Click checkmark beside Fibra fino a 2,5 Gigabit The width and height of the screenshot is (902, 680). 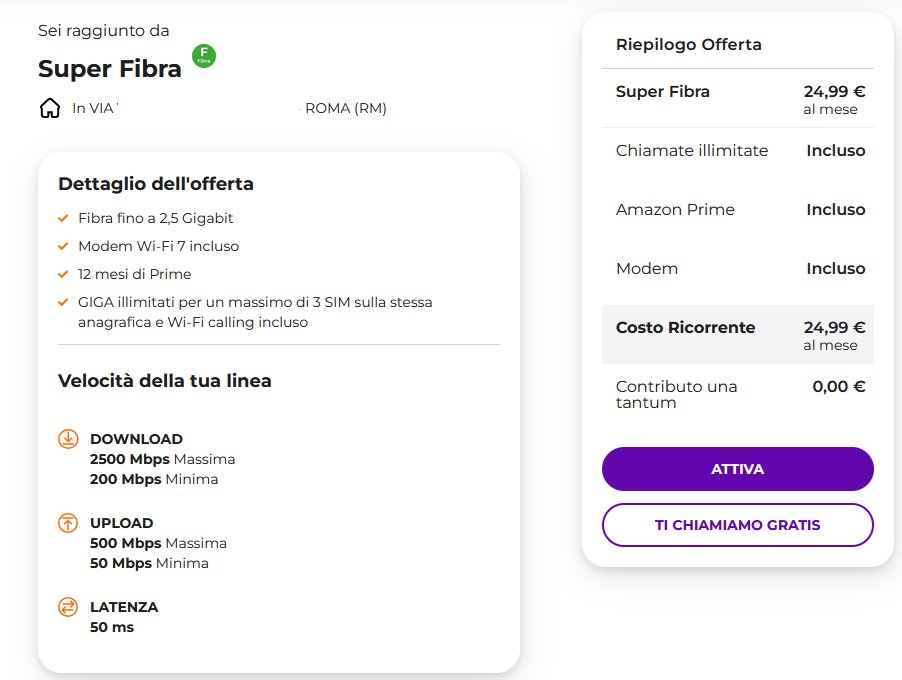point(64,218)
